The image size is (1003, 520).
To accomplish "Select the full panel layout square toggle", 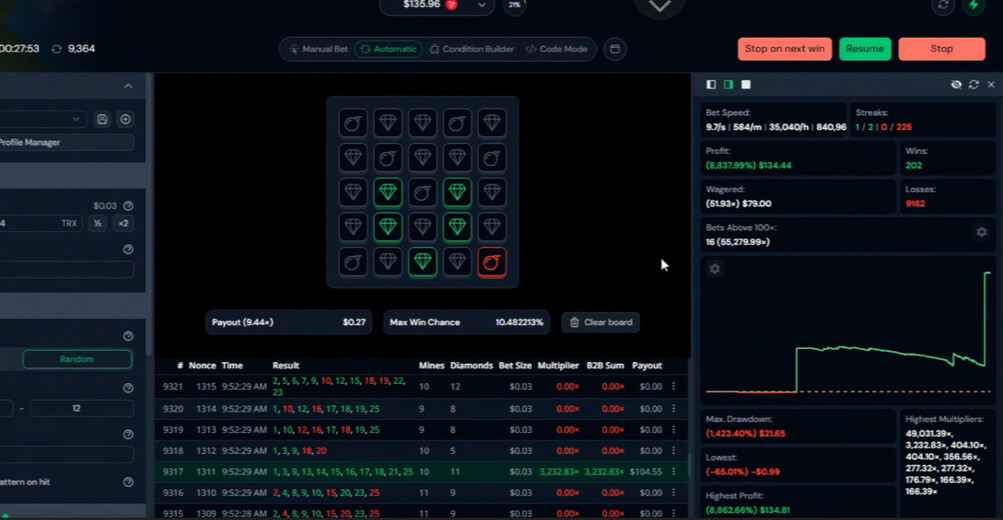I will [746, 85].
